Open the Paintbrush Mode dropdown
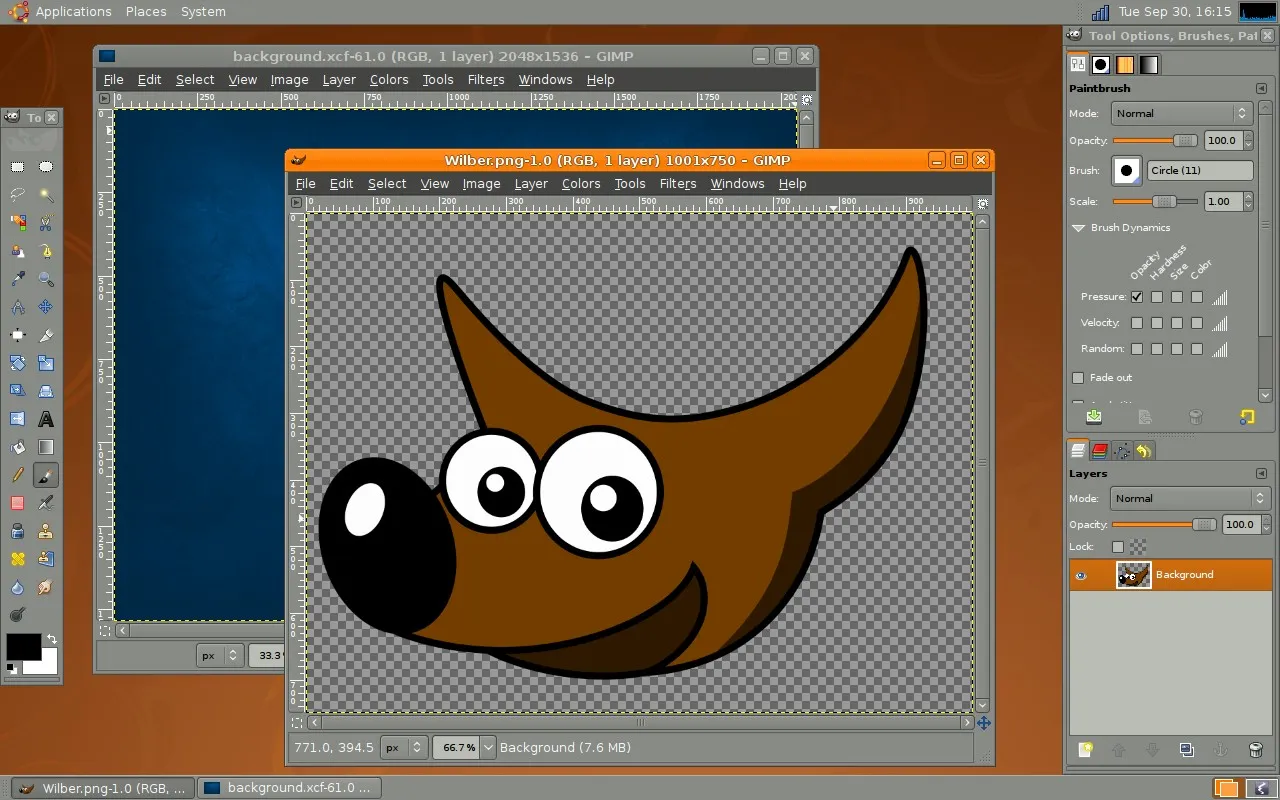 1181,114
